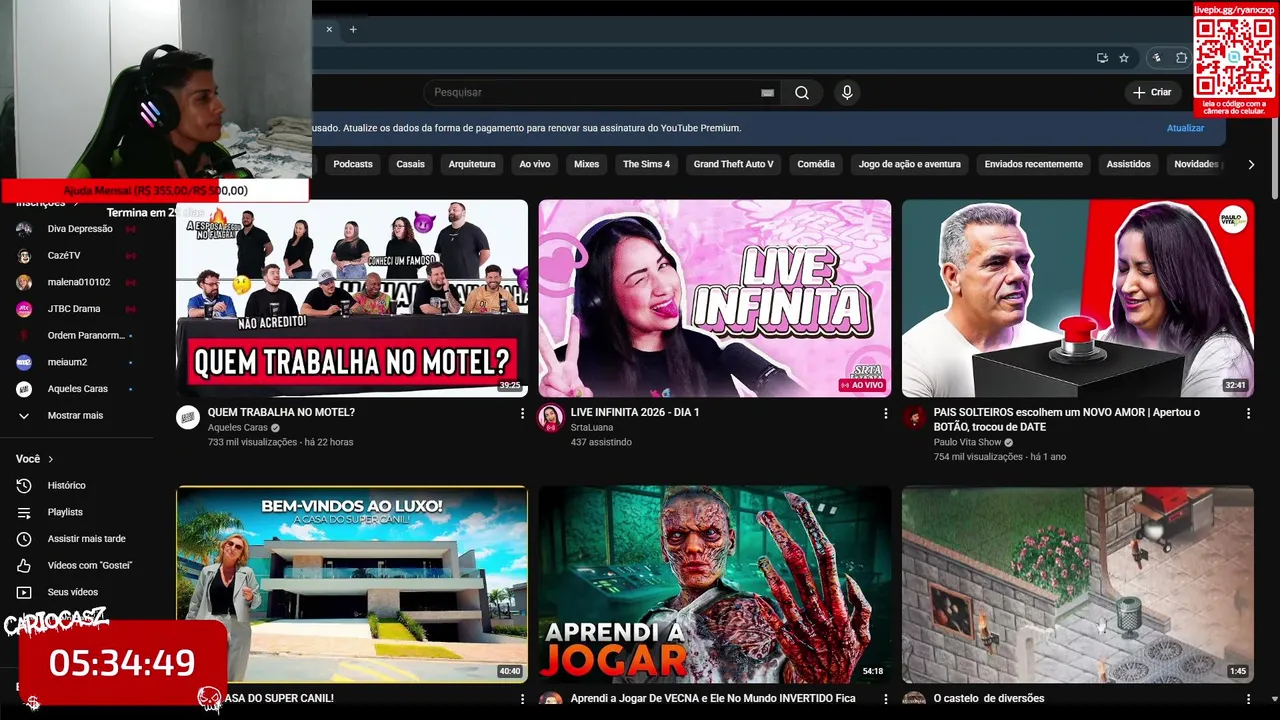Open Diva Depressão subscription avatar
1280x720 pixels.
tap(24, 229)
